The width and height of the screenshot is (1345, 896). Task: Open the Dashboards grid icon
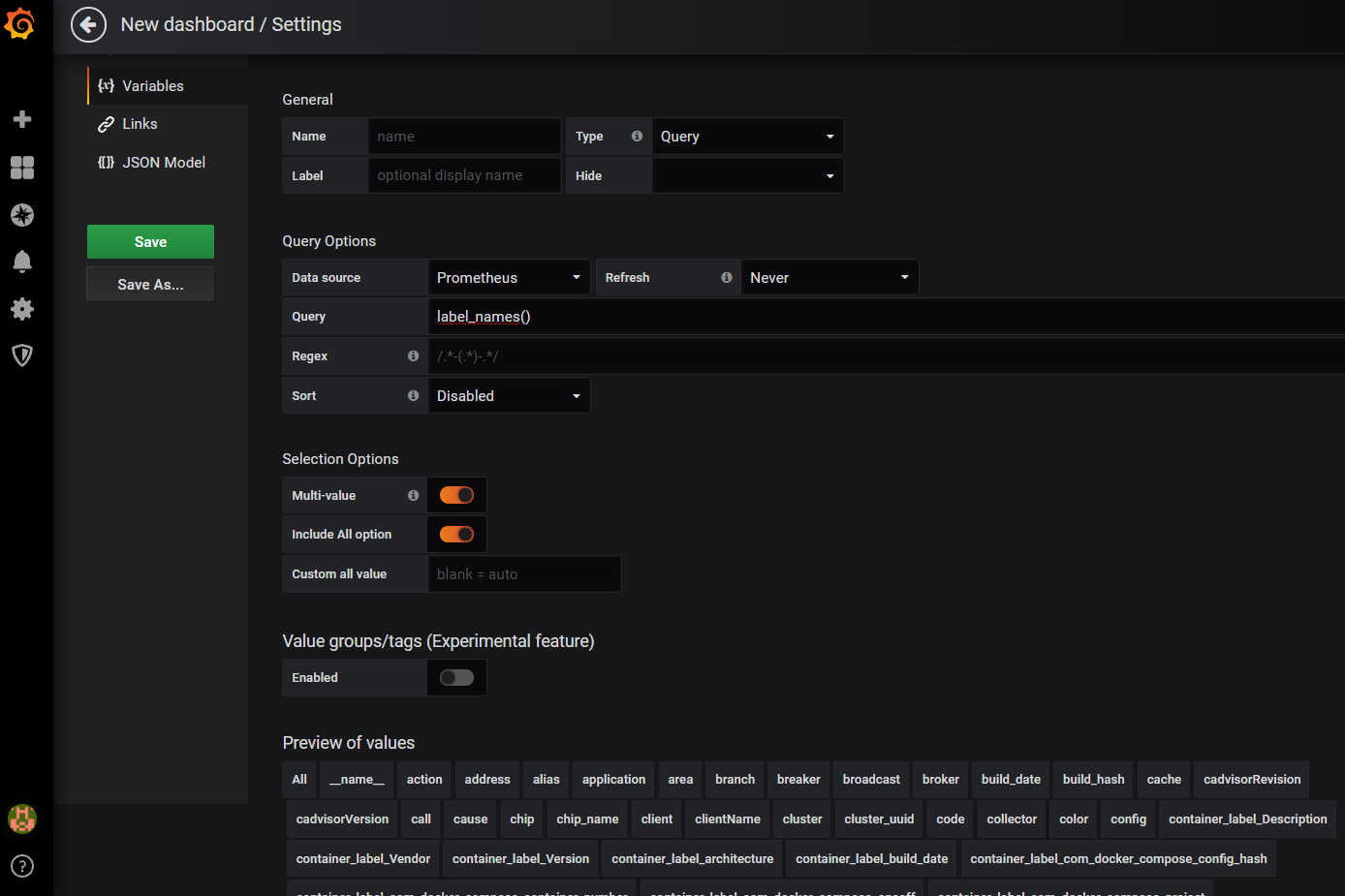click(x=22, y=168)
